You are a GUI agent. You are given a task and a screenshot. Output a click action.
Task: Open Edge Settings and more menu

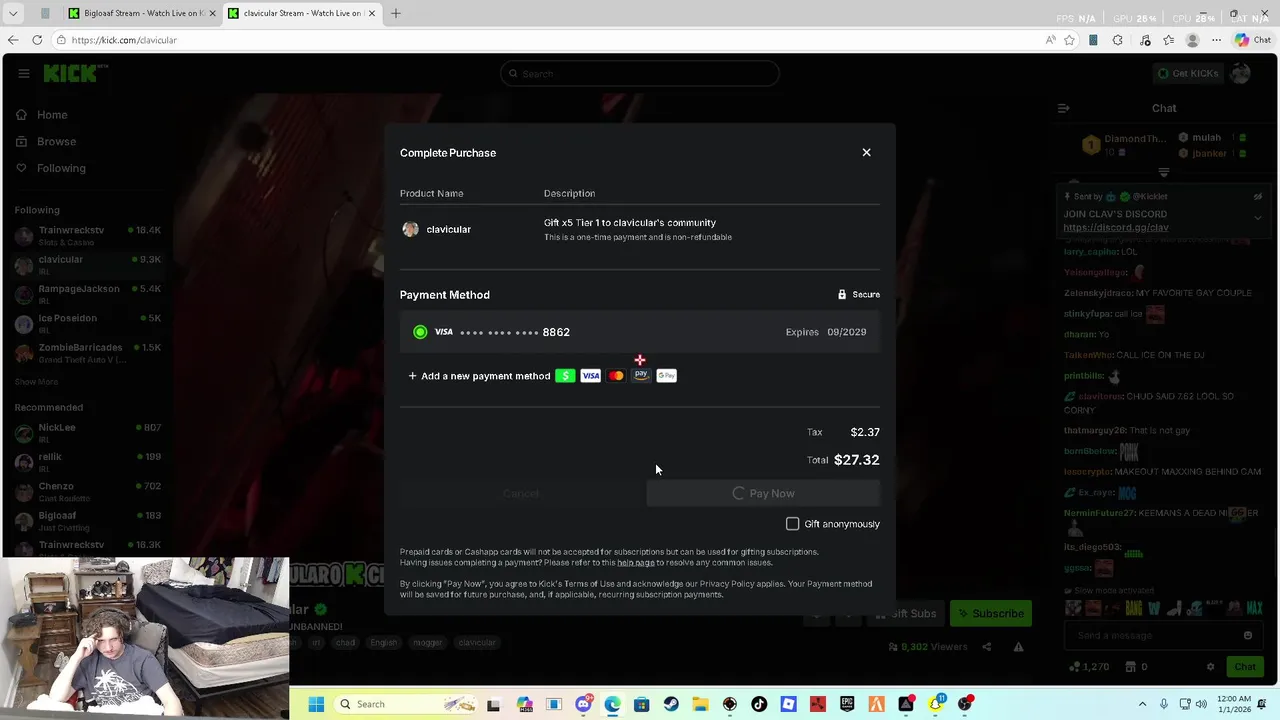(x=1216, y=40)
